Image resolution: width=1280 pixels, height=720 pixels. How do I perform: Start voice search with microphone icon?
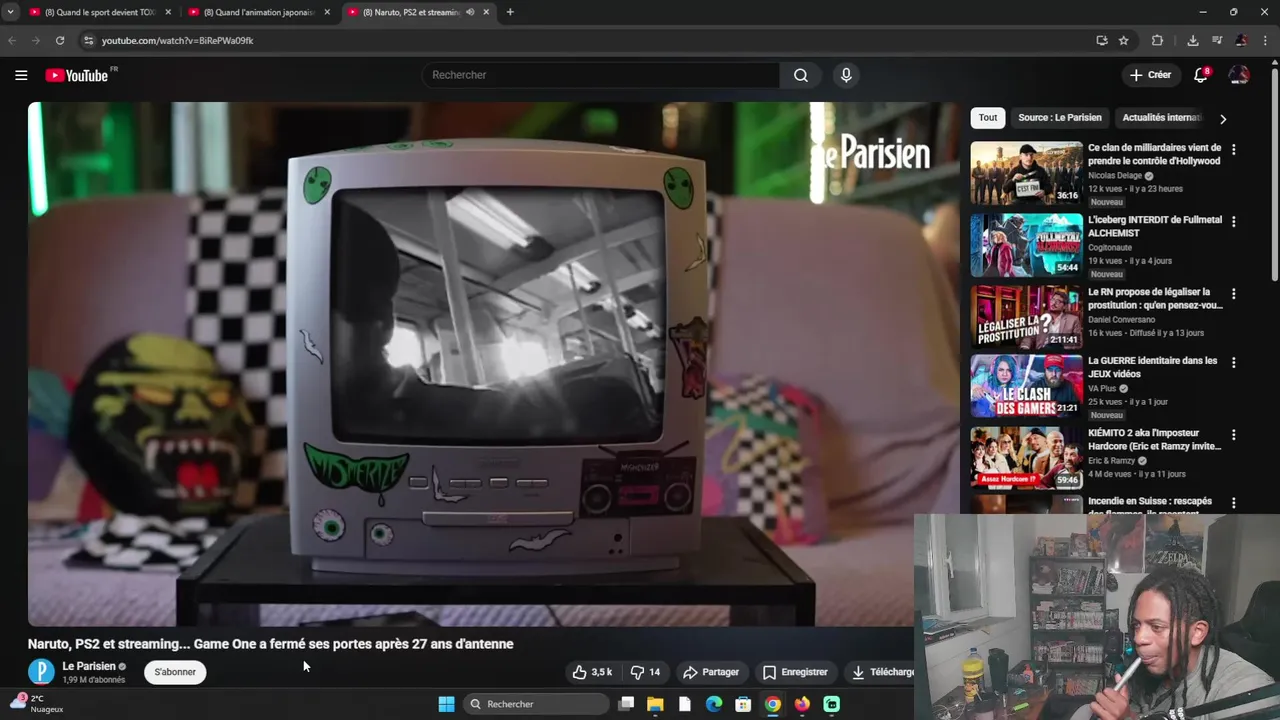pyautogui.click(x=846, y=75)
